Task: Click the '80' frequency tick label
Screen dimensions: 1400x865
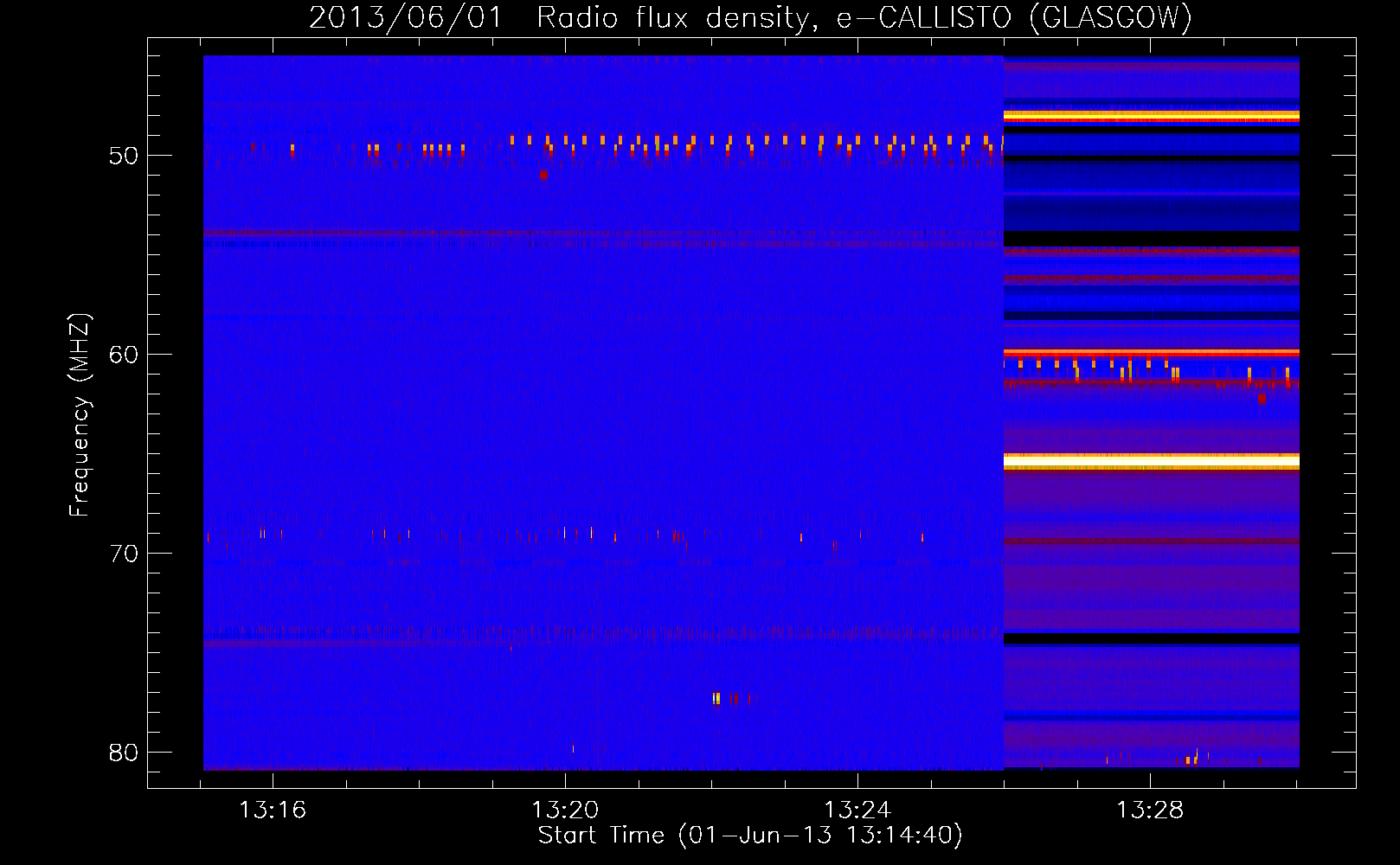Action: coord(124,753)
